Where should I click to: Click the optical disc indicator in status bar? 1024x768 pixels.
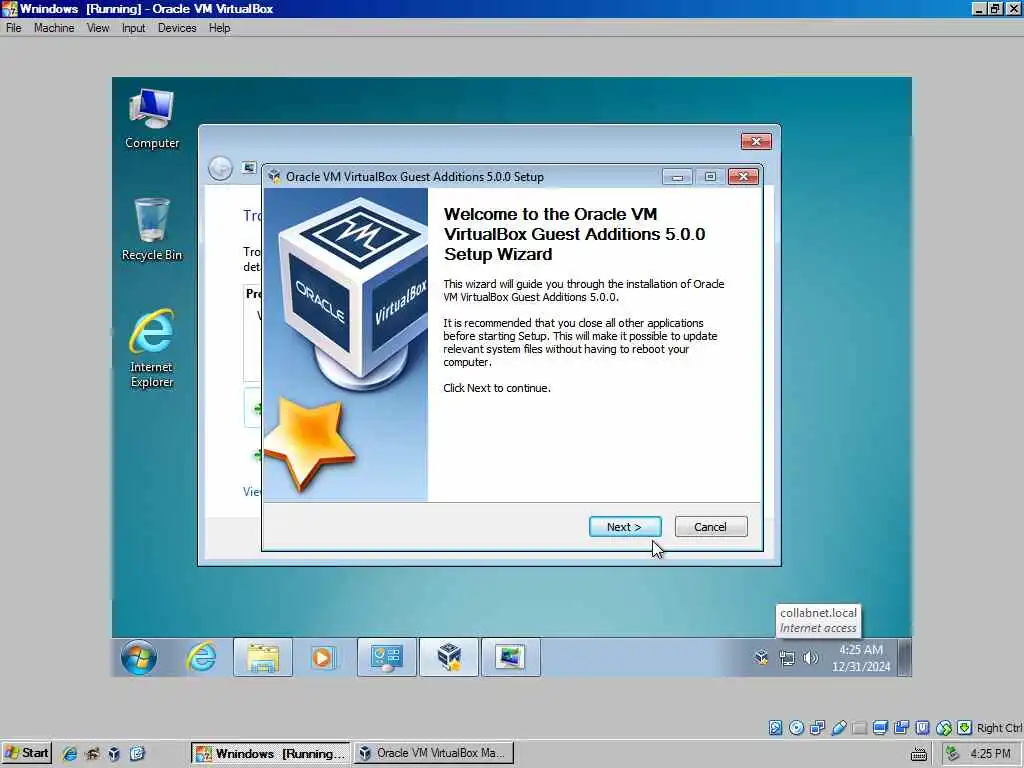point(796,728)
